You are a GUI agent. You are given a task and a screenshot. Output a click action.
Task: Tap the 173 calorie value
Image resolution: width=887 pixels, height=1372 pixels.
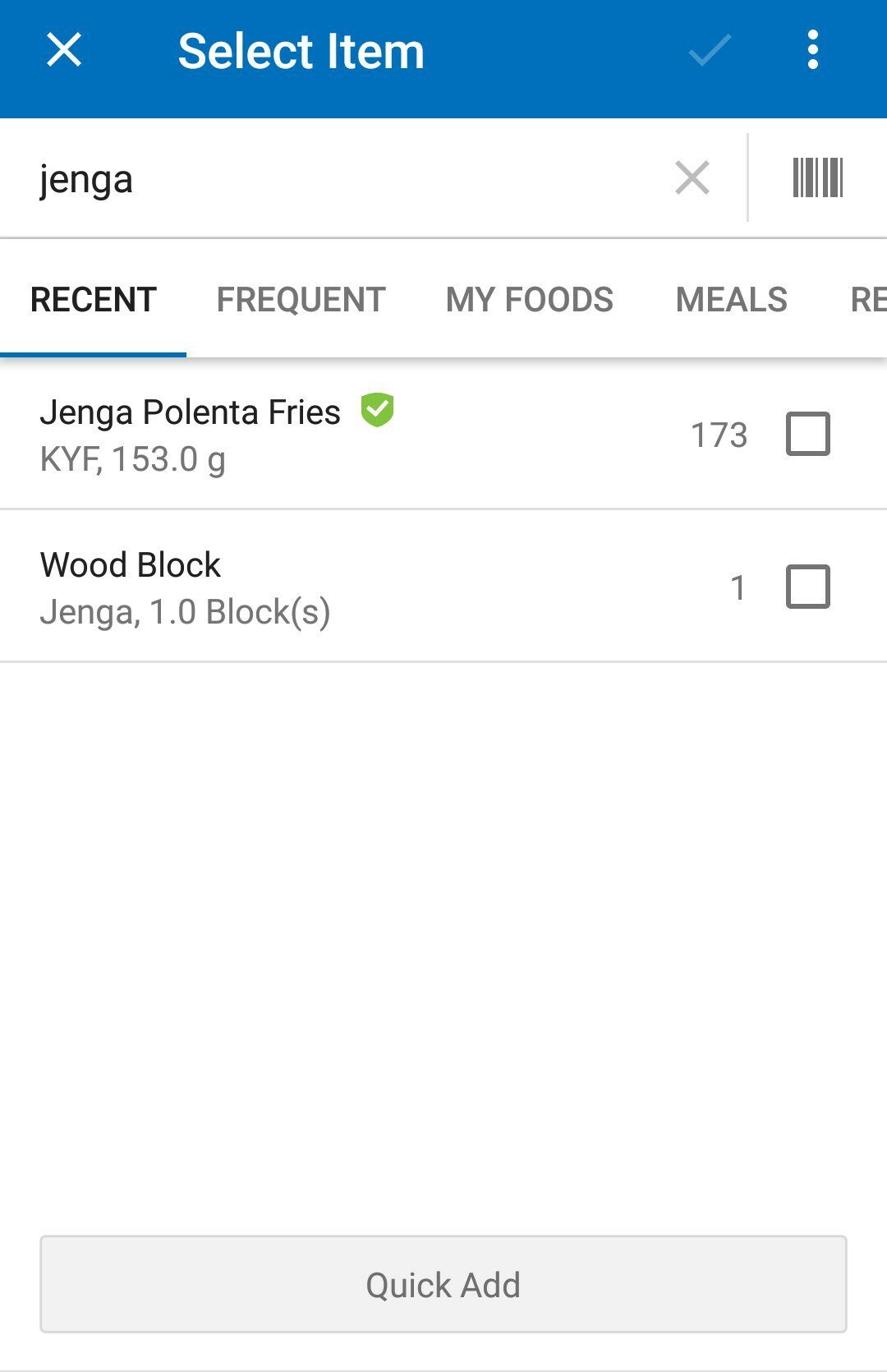[719, 435]
